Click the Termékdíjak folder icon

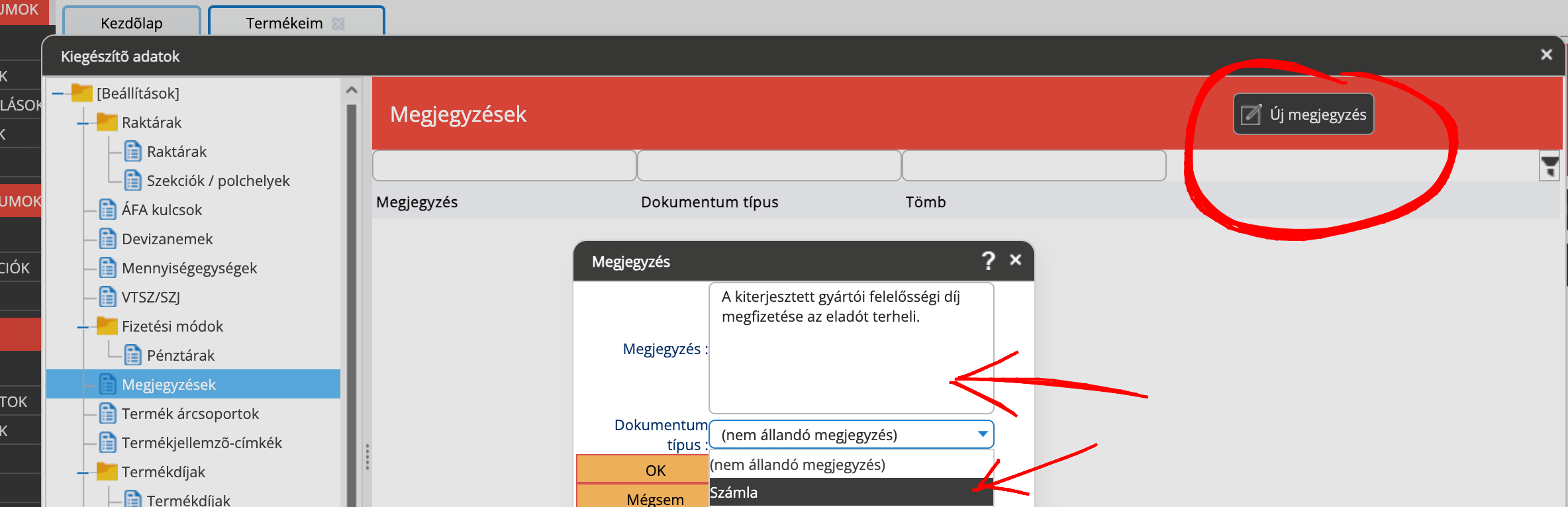pos(107,471)
